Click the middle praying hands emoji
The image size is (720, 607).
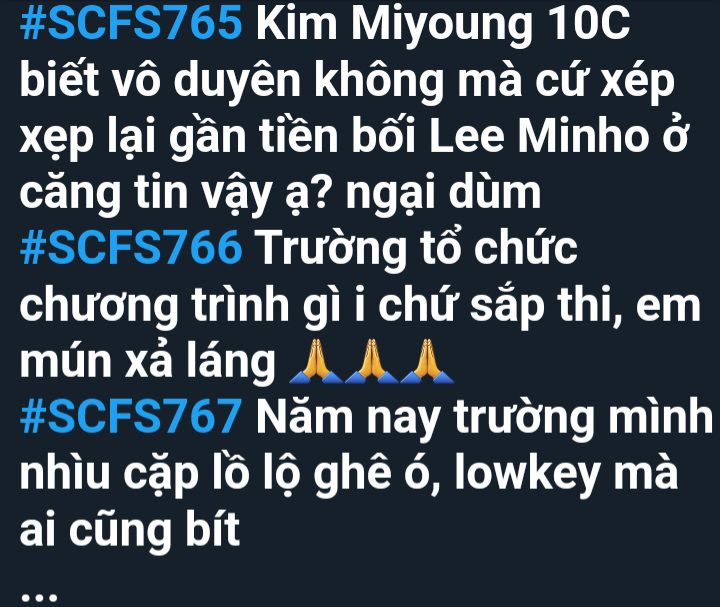[x=371, y=361]
